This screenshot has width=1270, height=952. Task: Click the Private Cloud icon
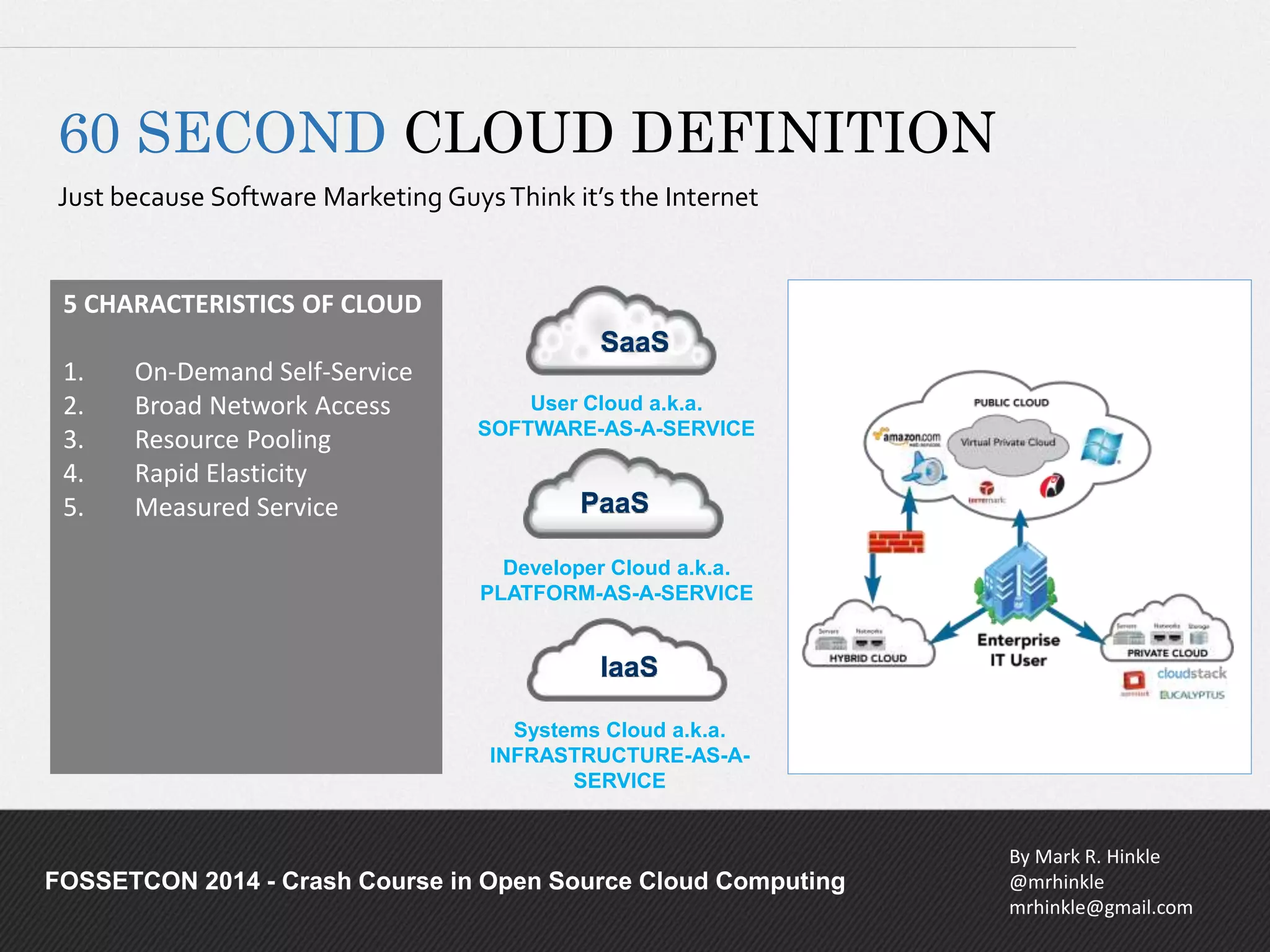(1166, 629)
